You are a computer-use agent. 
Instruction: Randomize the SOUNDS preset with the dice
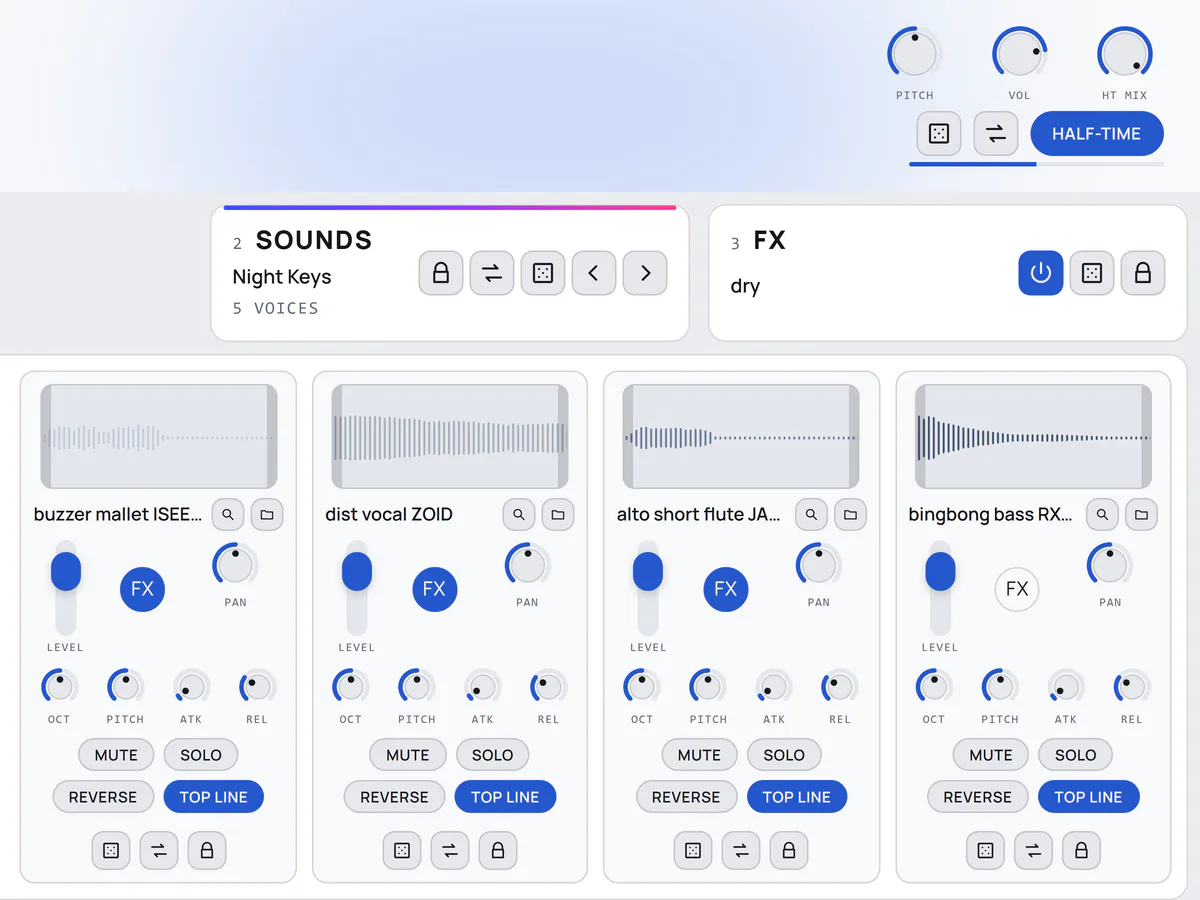point(543,273)
